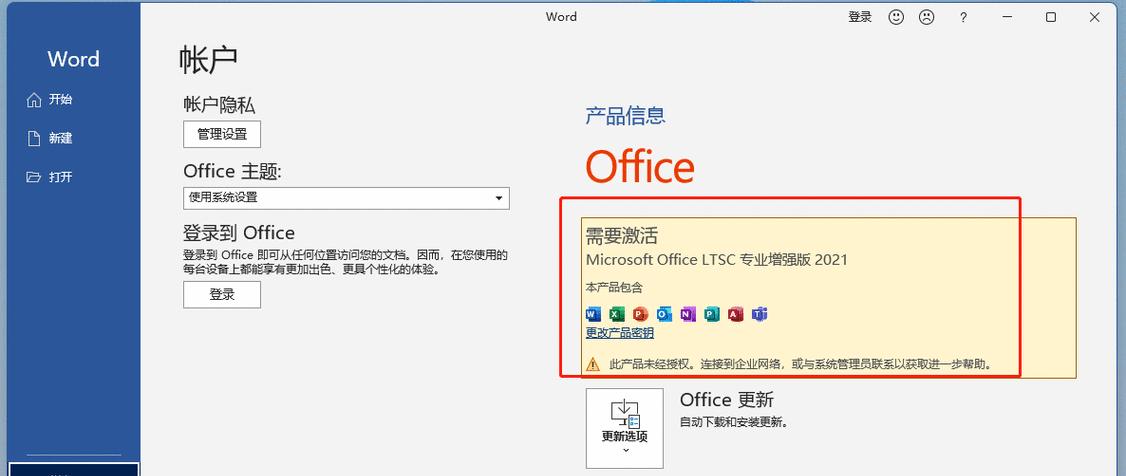Viewport: 1126px width, 476px height.
Task: Click the PowerPoint app icon in product list
Action: [x=641, y=314]
